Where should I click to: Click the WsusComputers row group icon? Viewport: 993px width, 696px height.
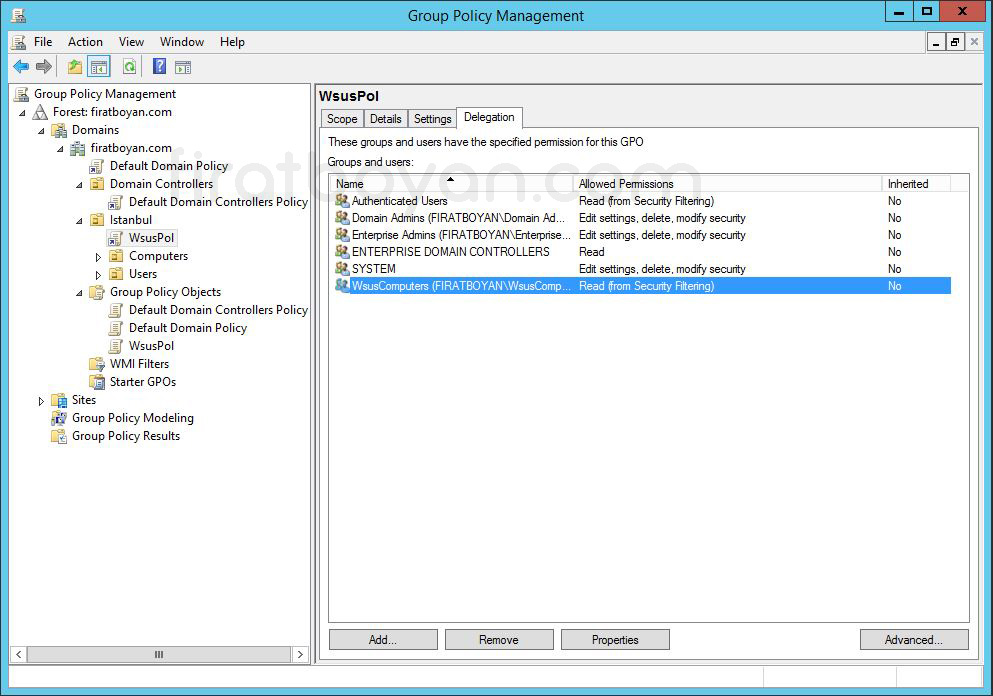(x=343, y=286)
